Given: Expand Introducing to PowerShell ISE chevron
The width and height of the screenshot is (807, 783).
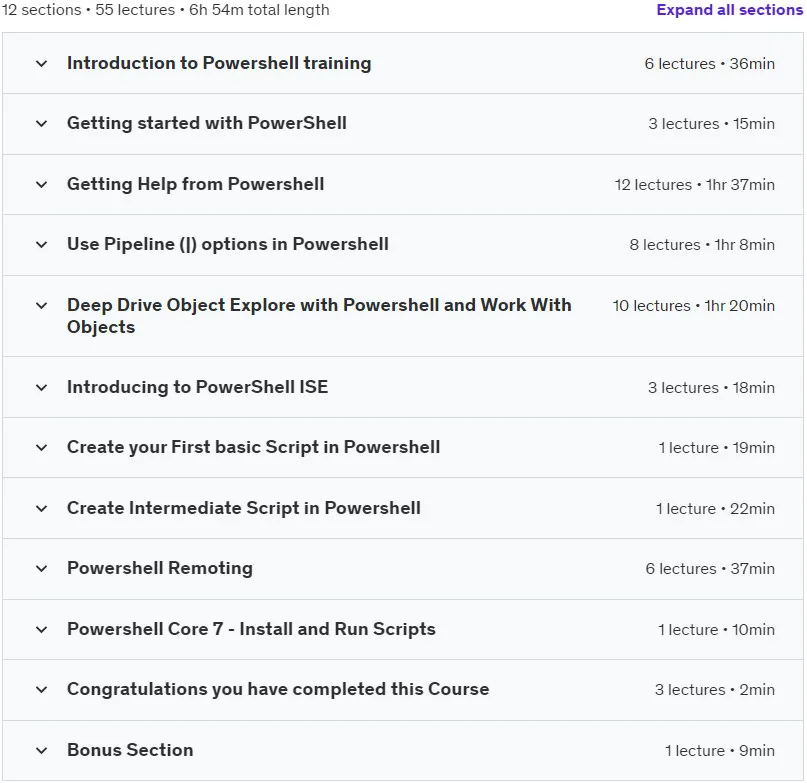Looking at the screenshot, I should tap(42, 388).
